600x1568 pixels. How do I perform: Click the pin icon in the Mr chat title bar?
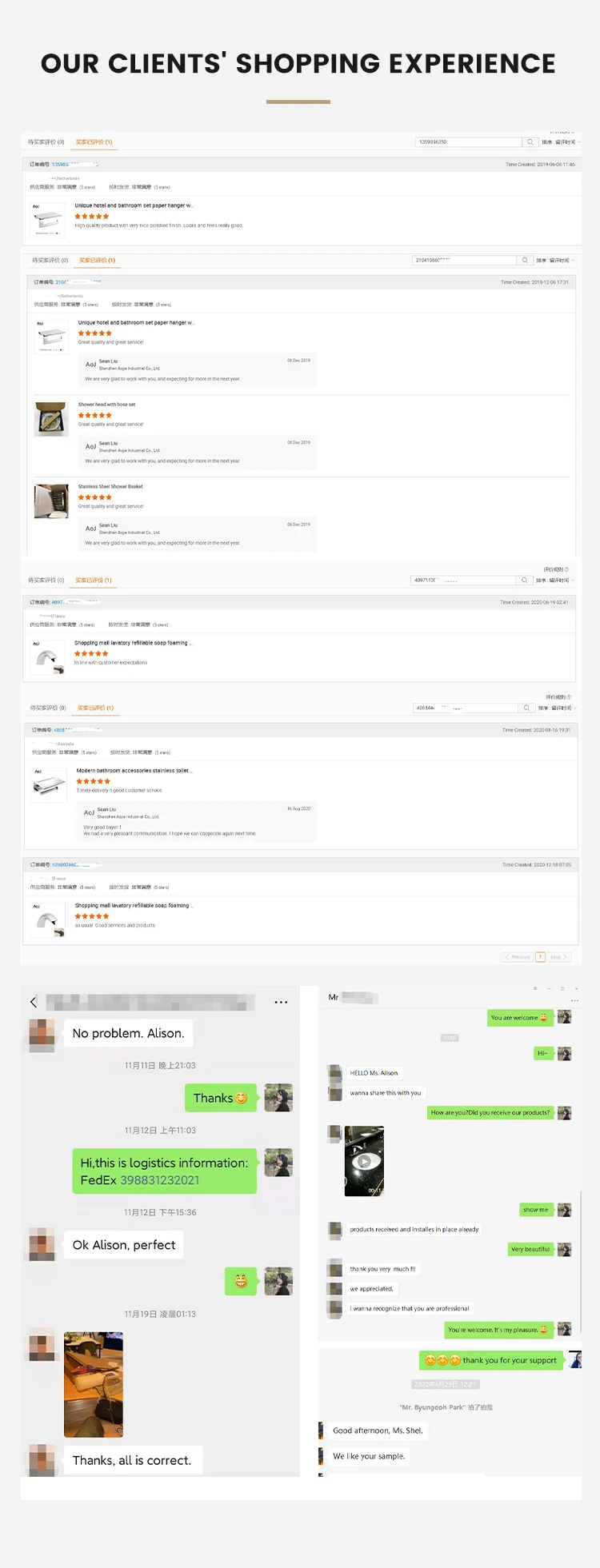(x=534, y=989)
